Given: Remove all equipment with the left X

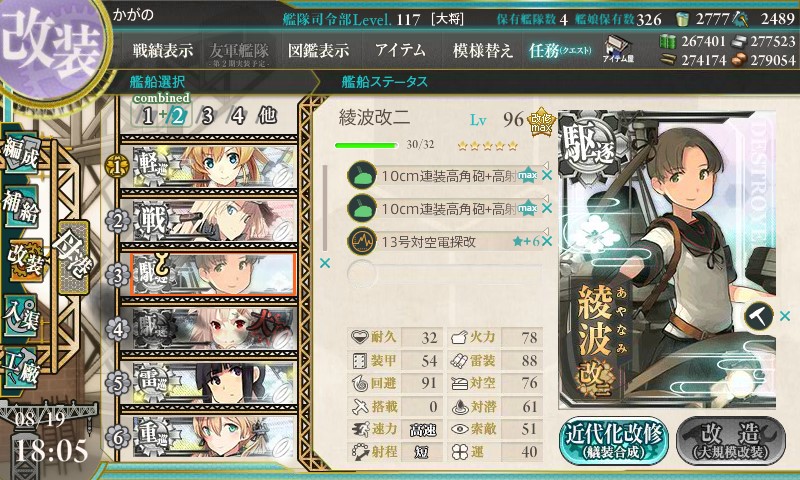Looking at the screenshot, I should [324, 263].
